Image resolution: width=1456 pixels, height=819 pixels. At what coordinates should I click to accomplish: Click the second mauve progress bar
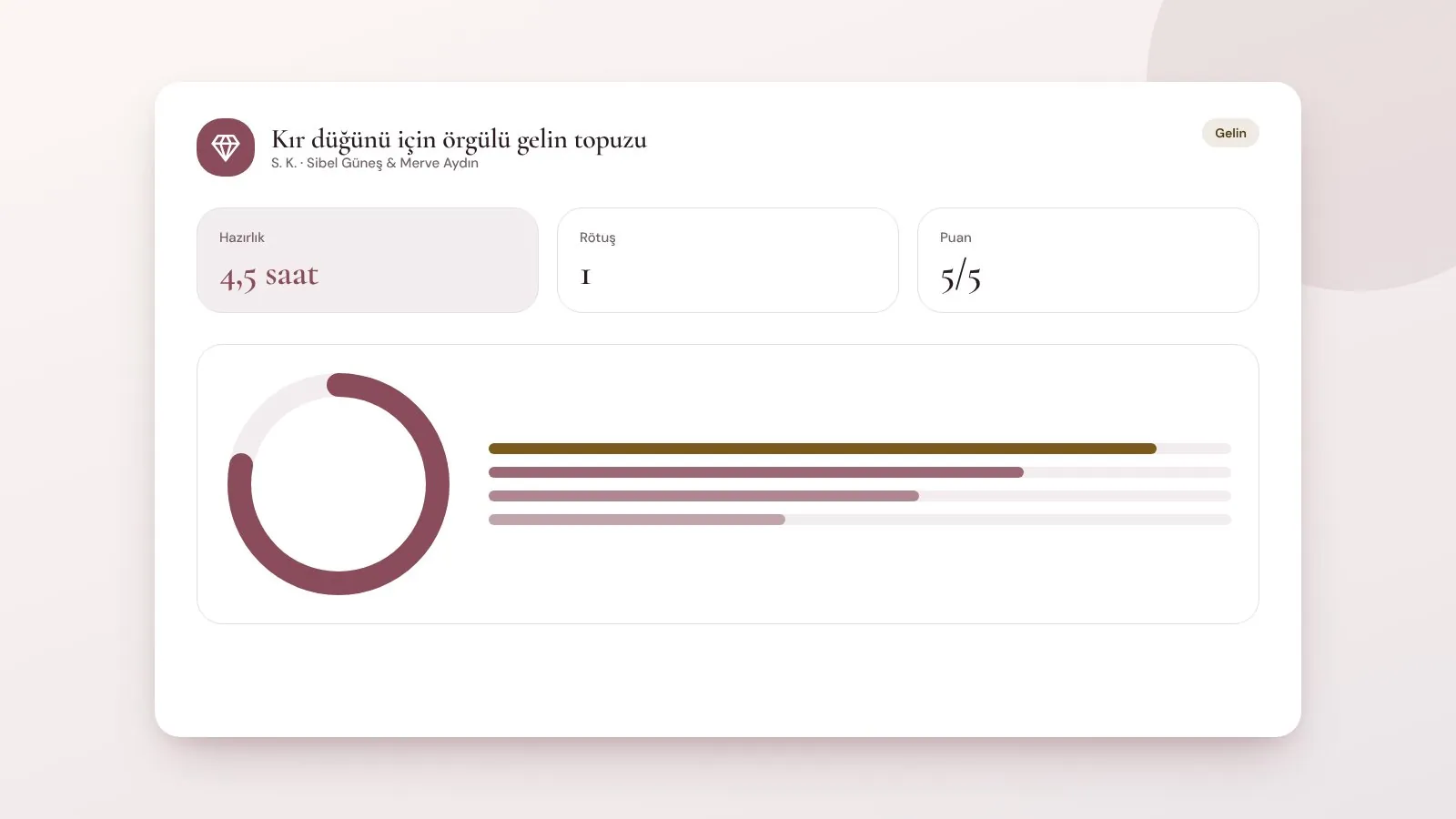(x=756, y=472)
